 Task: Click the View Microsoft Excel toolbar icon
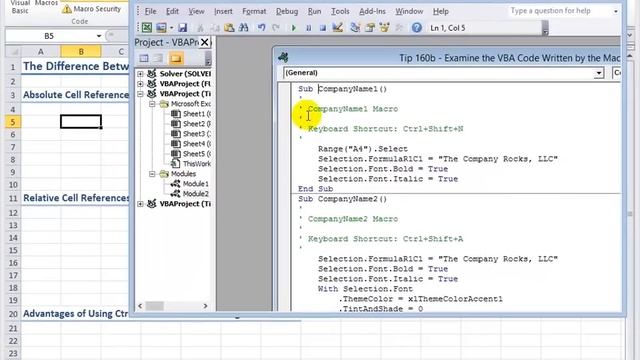pos(147,28)
